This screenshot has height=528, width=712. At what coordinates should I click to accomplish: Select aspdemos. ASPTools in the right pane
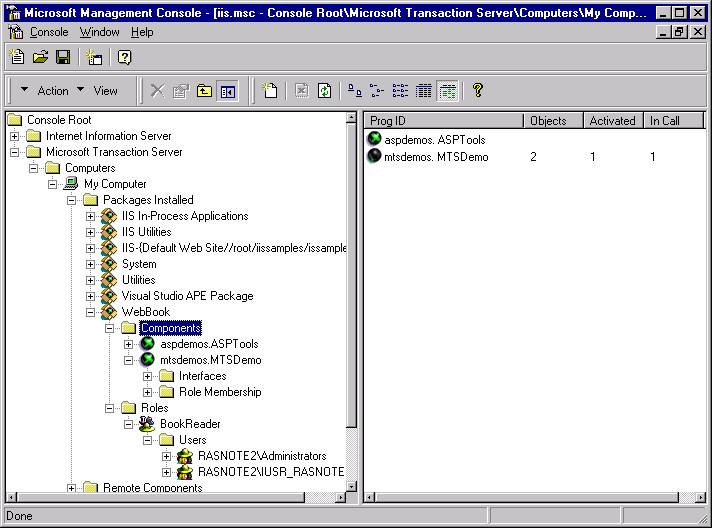[435, 140]
